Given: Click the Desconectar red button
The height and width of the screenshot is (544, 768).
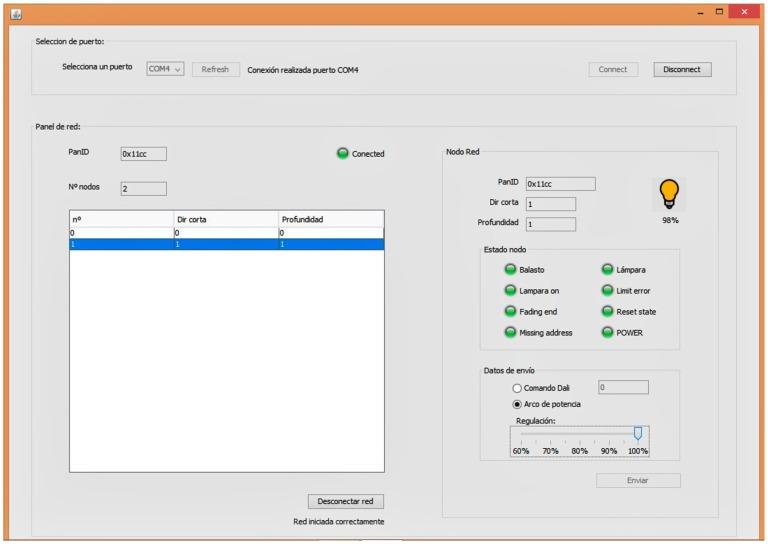Looking at the screenshot, I should pos(346,501).
